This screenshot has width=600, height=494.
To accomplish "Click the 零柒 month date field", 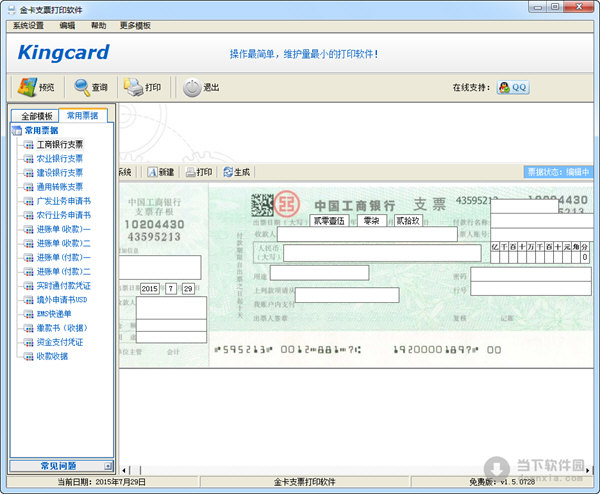I will point(372,221).
